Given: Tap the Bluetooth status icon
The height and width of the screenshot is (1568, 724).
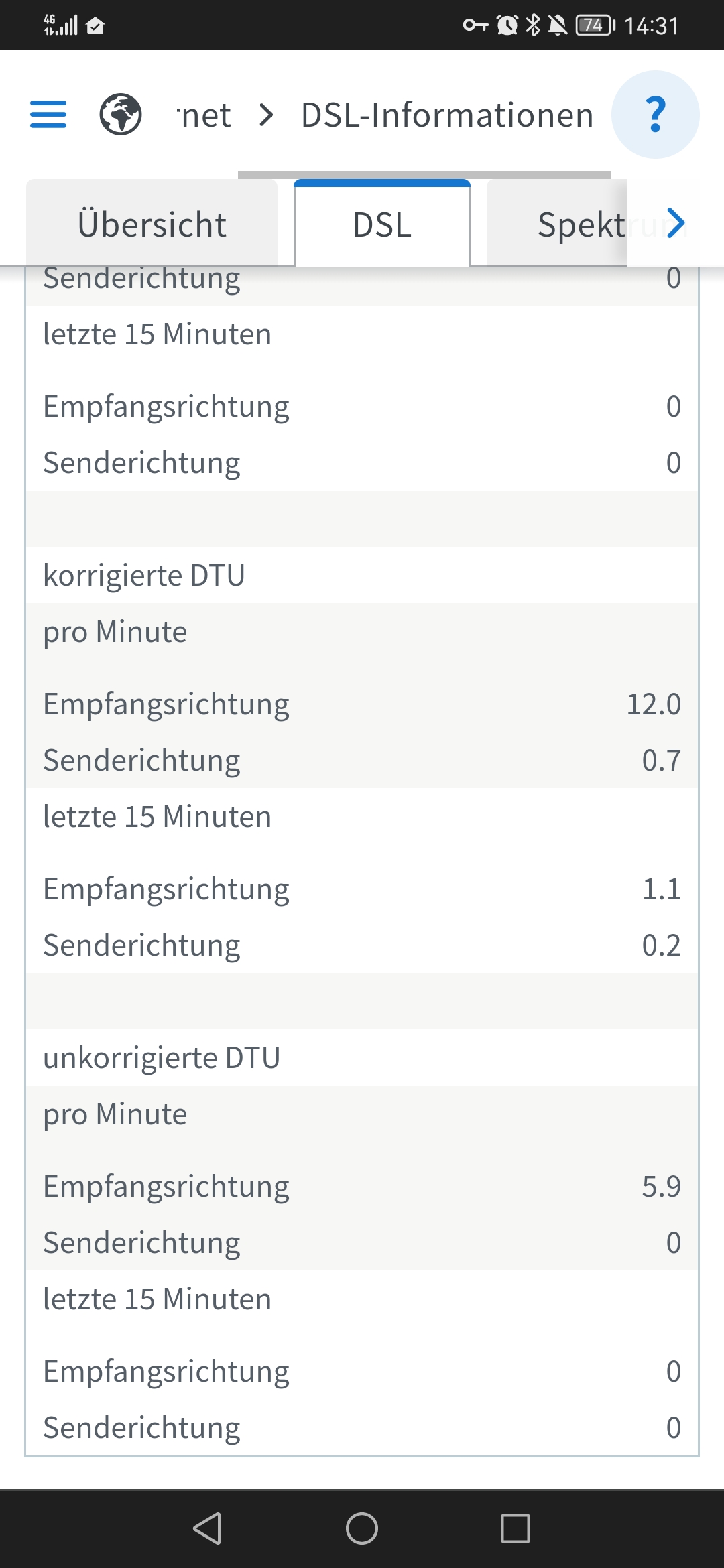Looking at the screenshot, I should 533,25.
